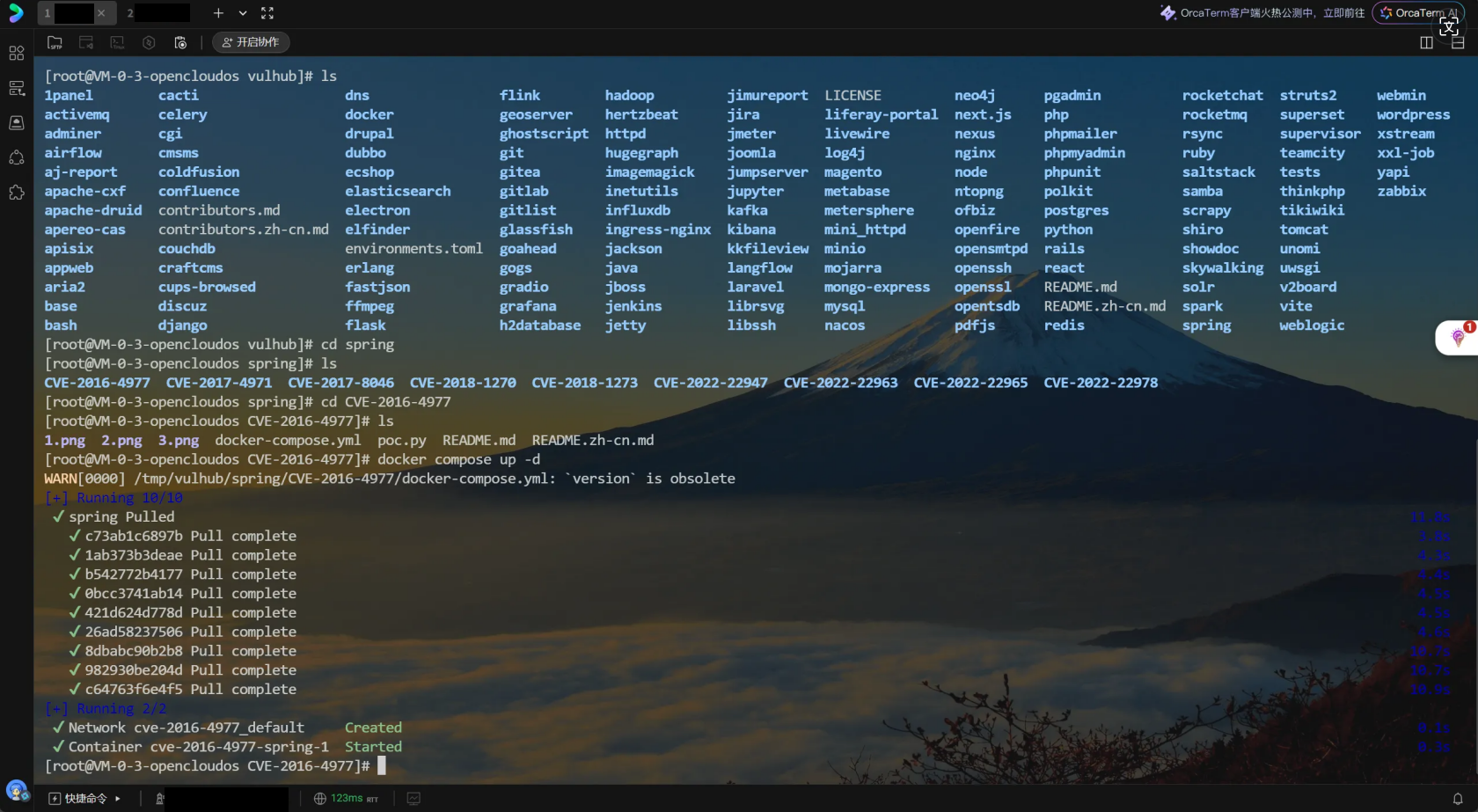Click the CVE-2018-1273 directory name
The image size is (1478, 812).
point(584,383)
